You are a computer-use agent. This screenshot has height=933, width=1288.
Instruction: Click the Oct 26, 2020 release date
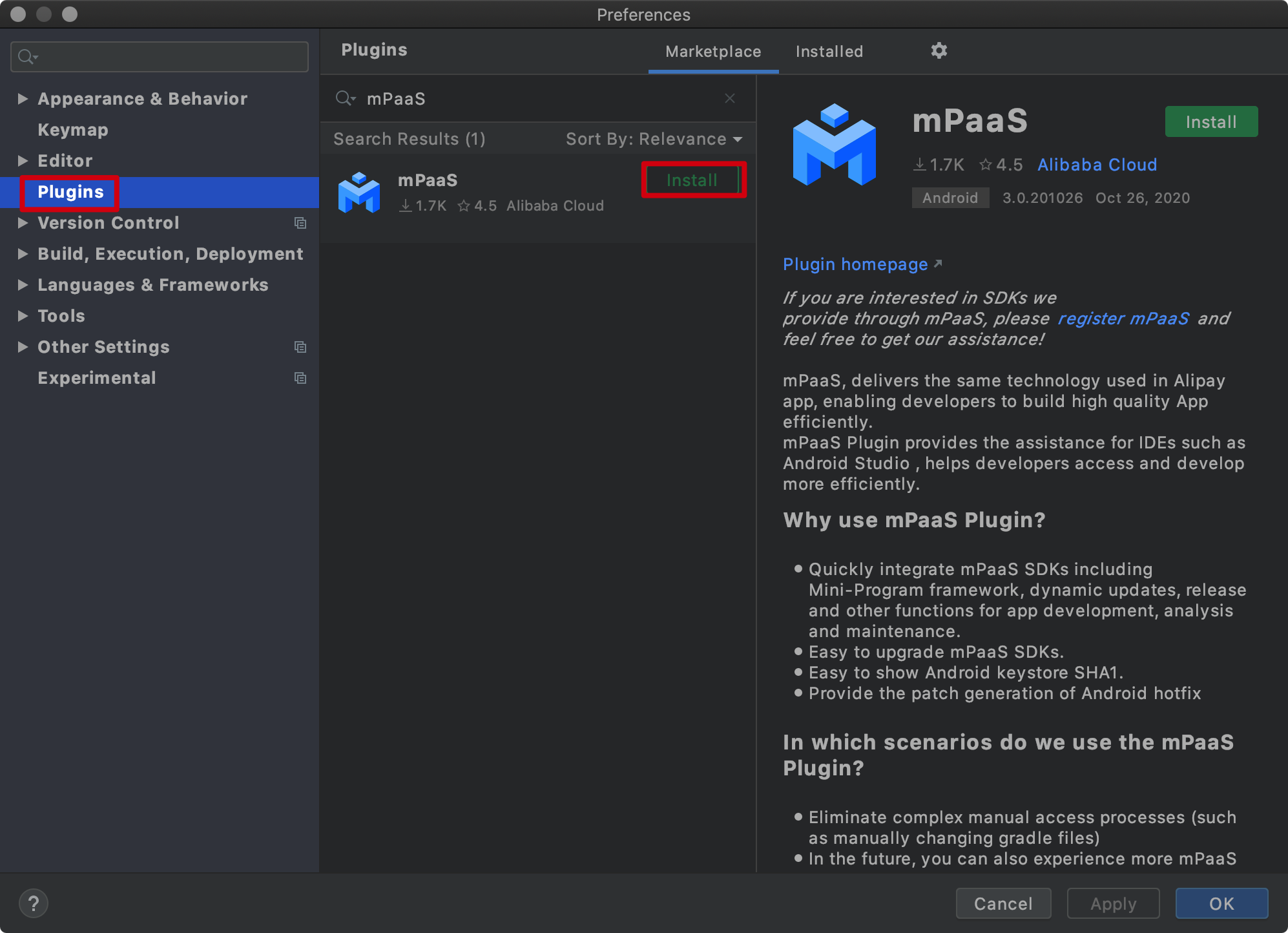(1142, 198)
